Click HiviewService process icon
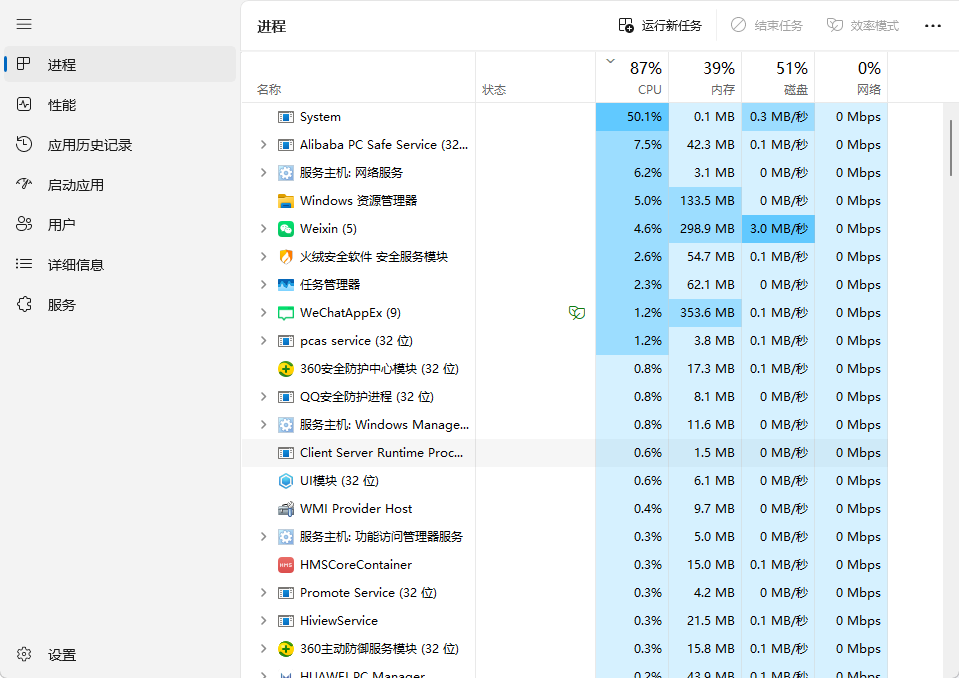The height and width of the screenshot is (678, 959). click(x=286, y=621)
